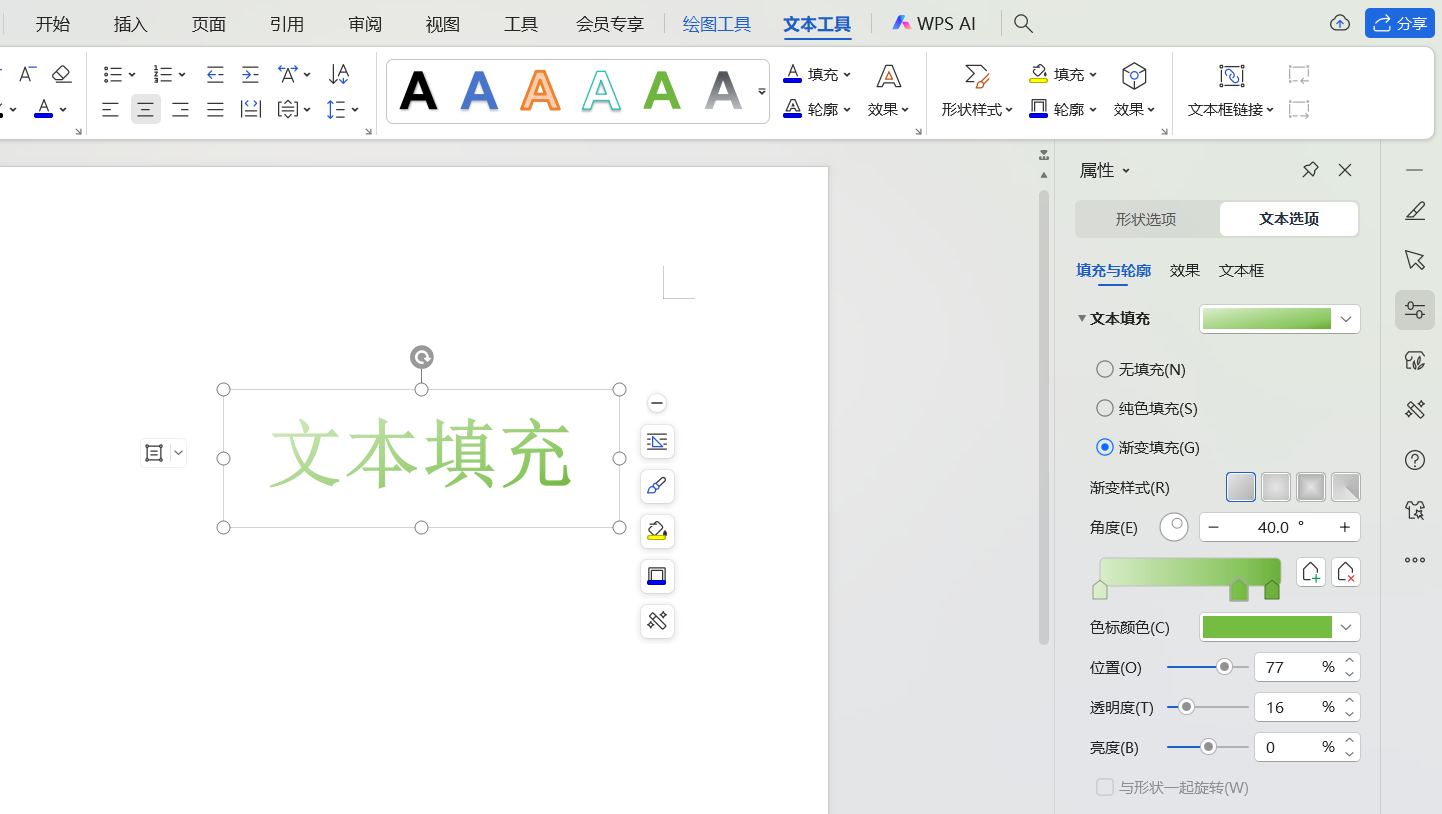Select the Format Painter brush beside the text box

point(656,486)
